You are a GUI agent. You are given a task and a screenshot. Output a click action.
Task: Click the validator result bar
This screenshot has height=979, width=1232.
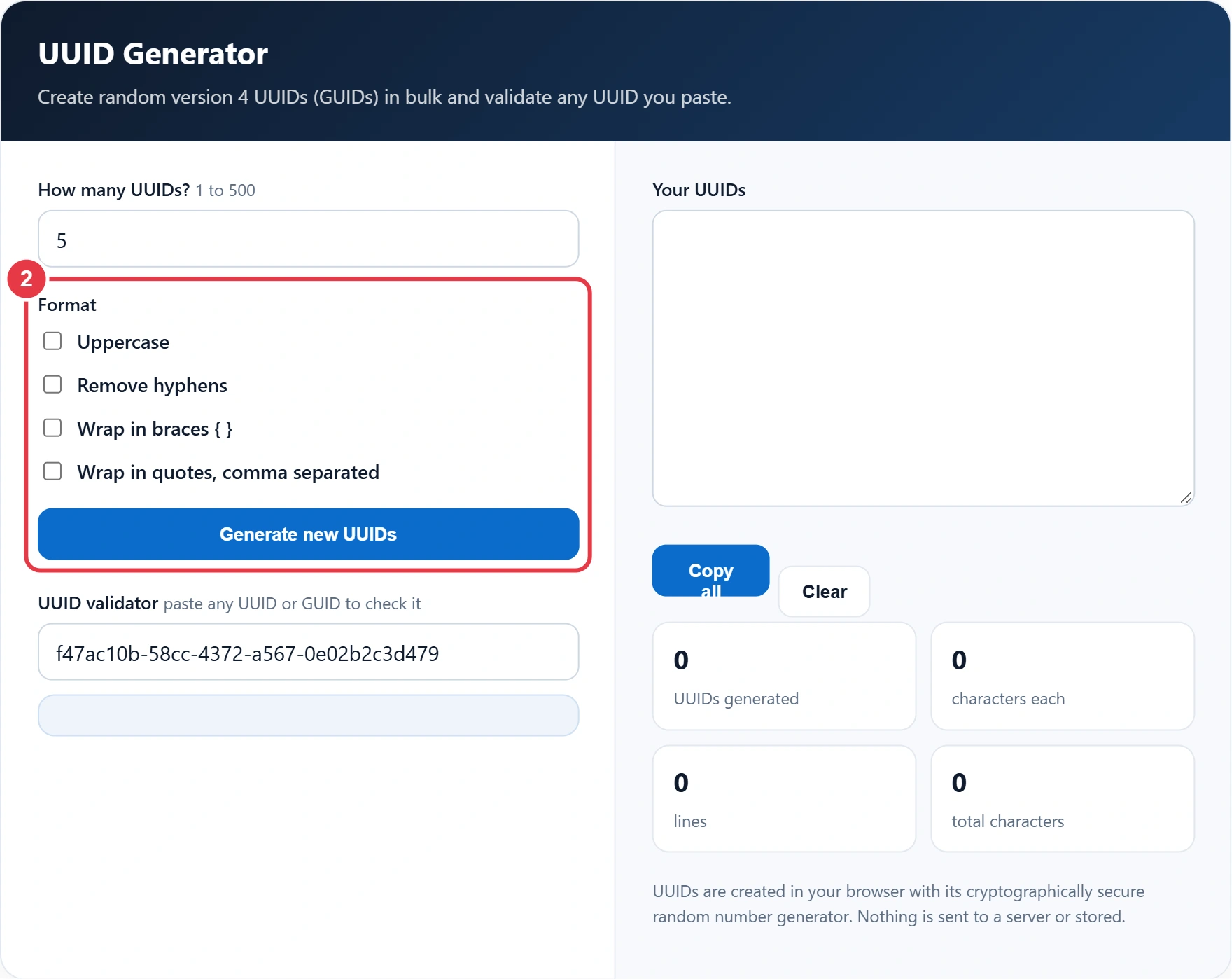pos(308,716)
